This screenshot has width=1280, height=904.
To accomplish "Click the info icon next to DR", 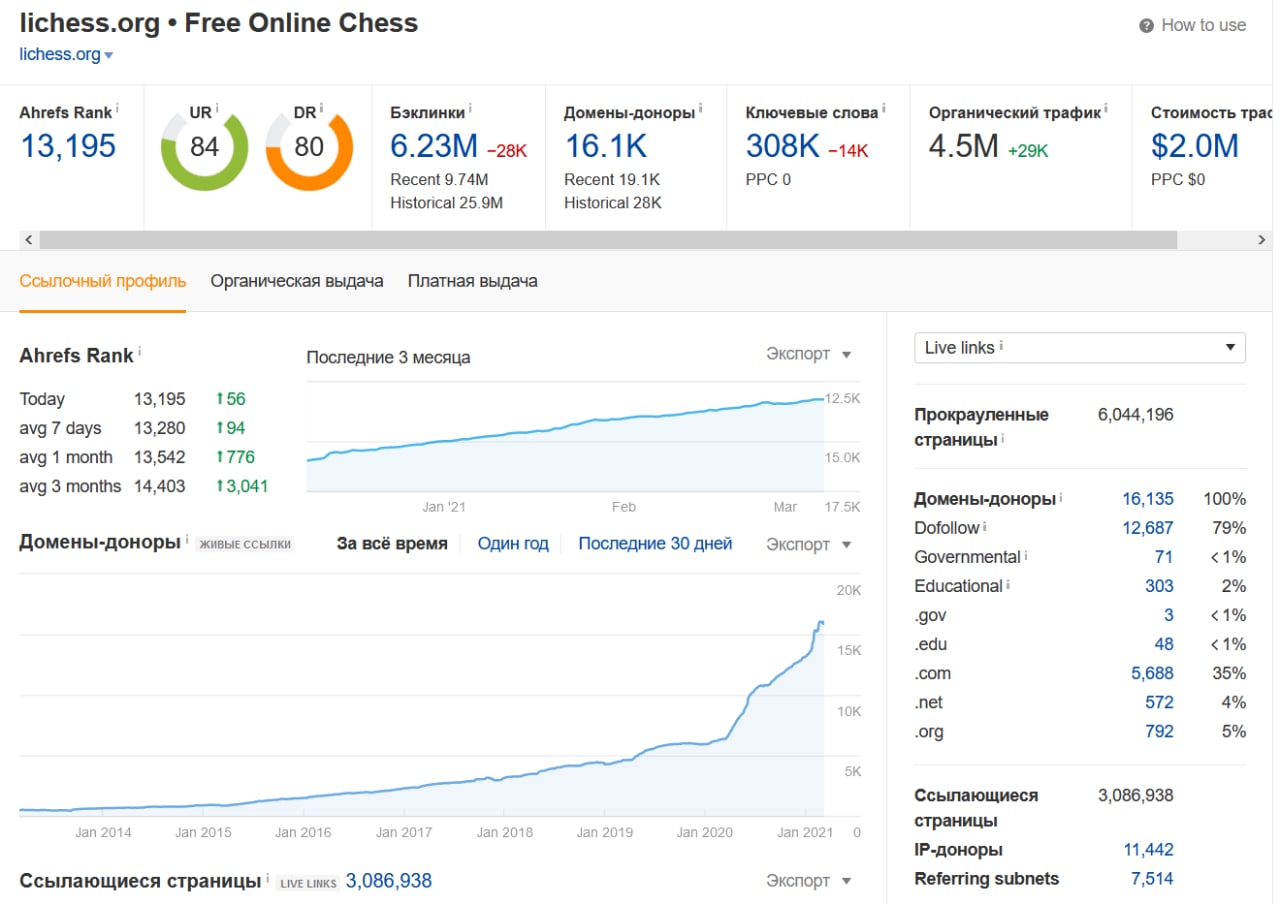I will coord(321,107).
